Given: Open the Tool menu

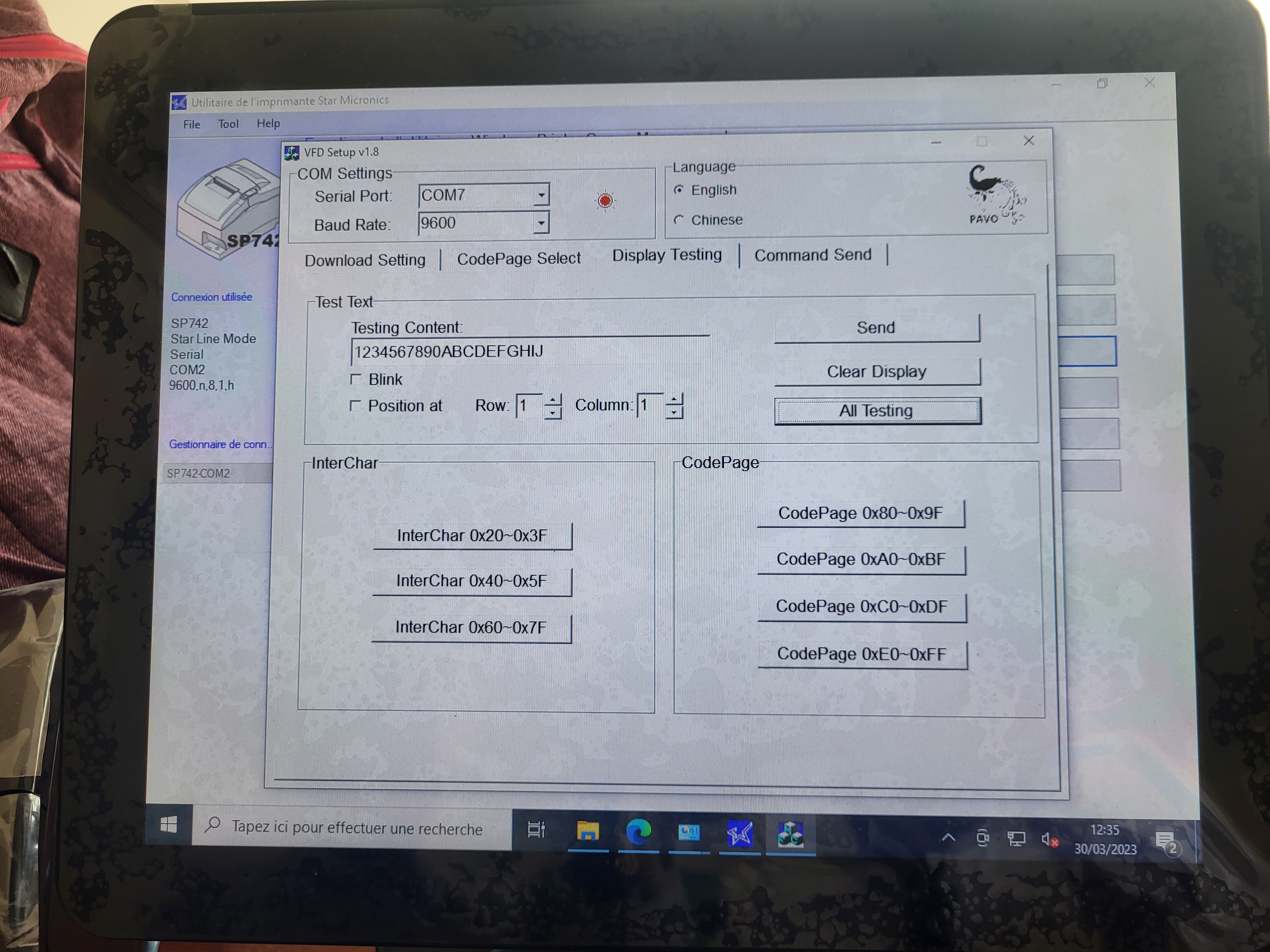Looking at the screenshot, I should (228, 124).
